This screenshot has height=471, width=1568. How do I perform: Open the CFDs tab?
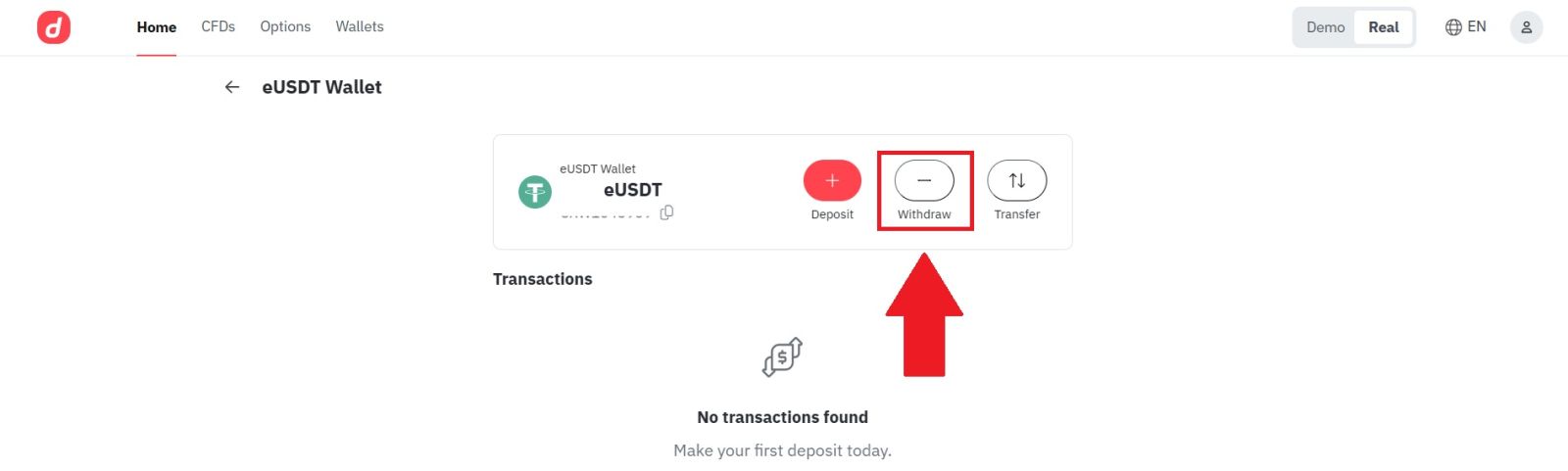point(219,27)
